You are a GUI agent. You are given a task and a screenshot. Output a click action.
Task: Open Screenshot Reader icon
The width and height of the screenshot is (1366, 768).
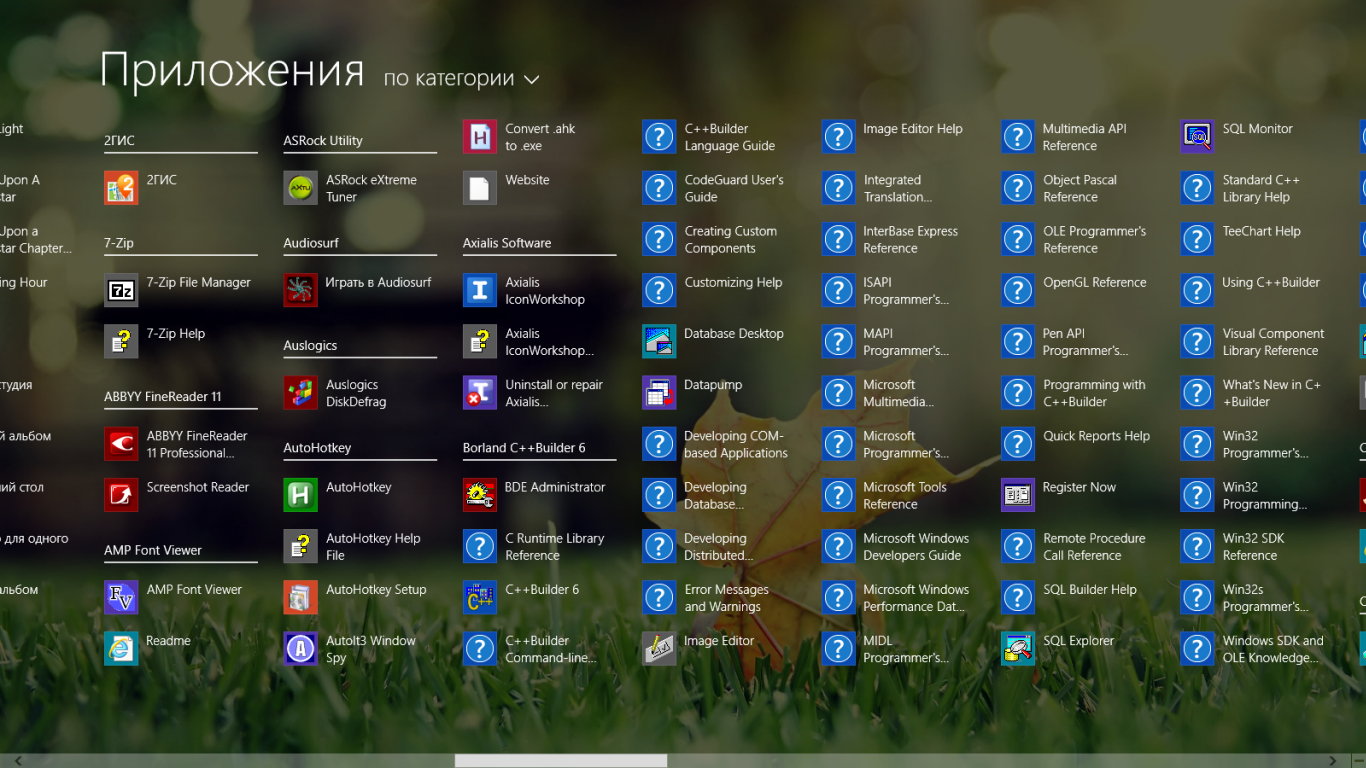coord(121,495)
